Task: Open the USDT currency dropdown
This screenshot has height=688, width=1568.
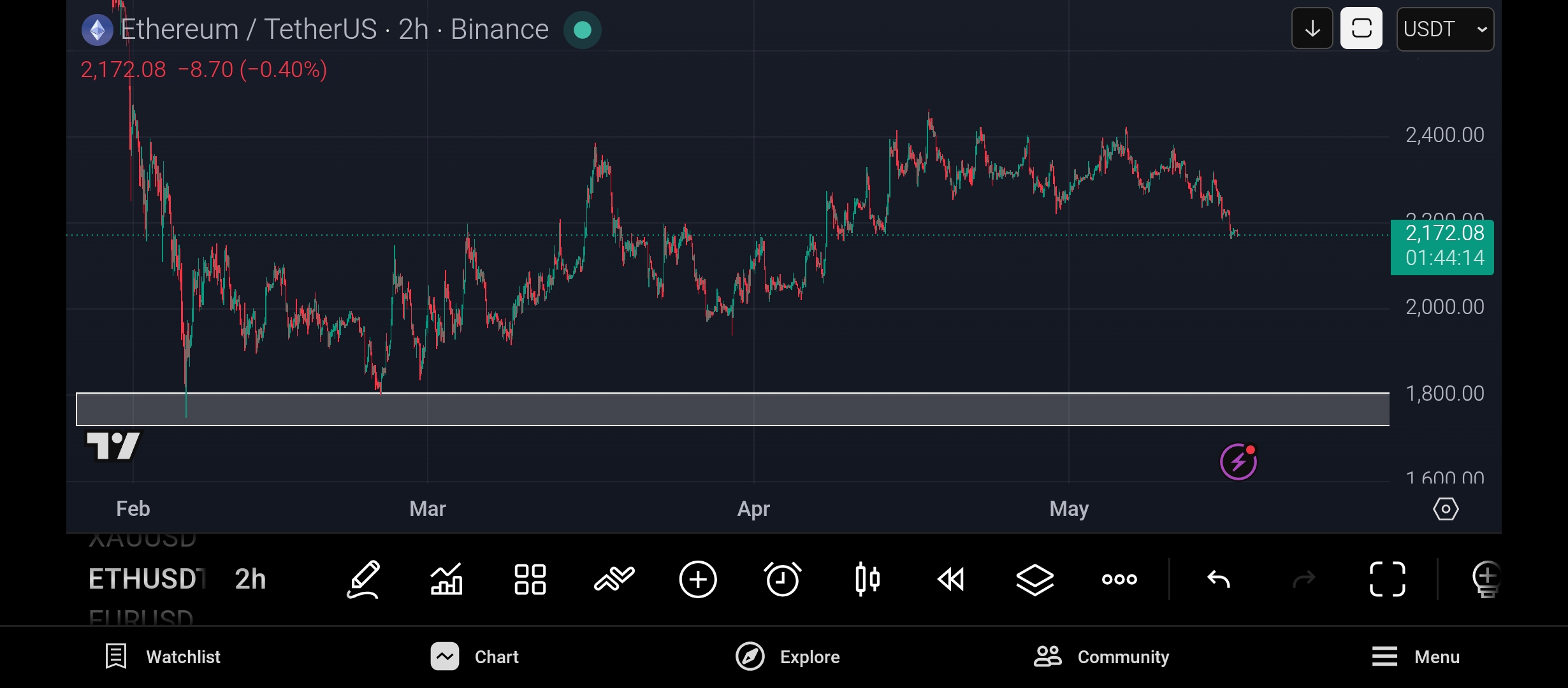Action: point(1445,29)
